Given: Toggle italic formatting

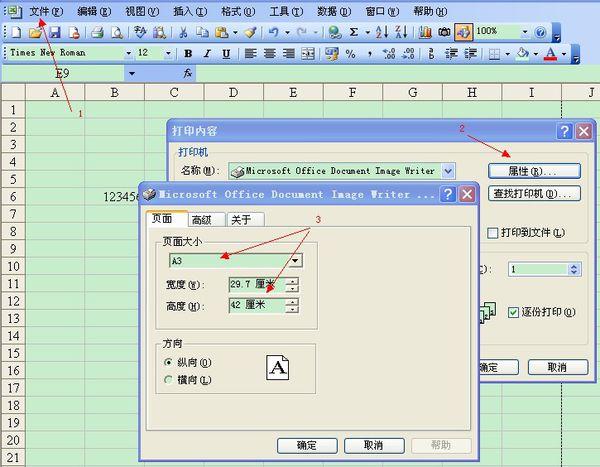Looking at the screenshot, I should click(207, 54).
